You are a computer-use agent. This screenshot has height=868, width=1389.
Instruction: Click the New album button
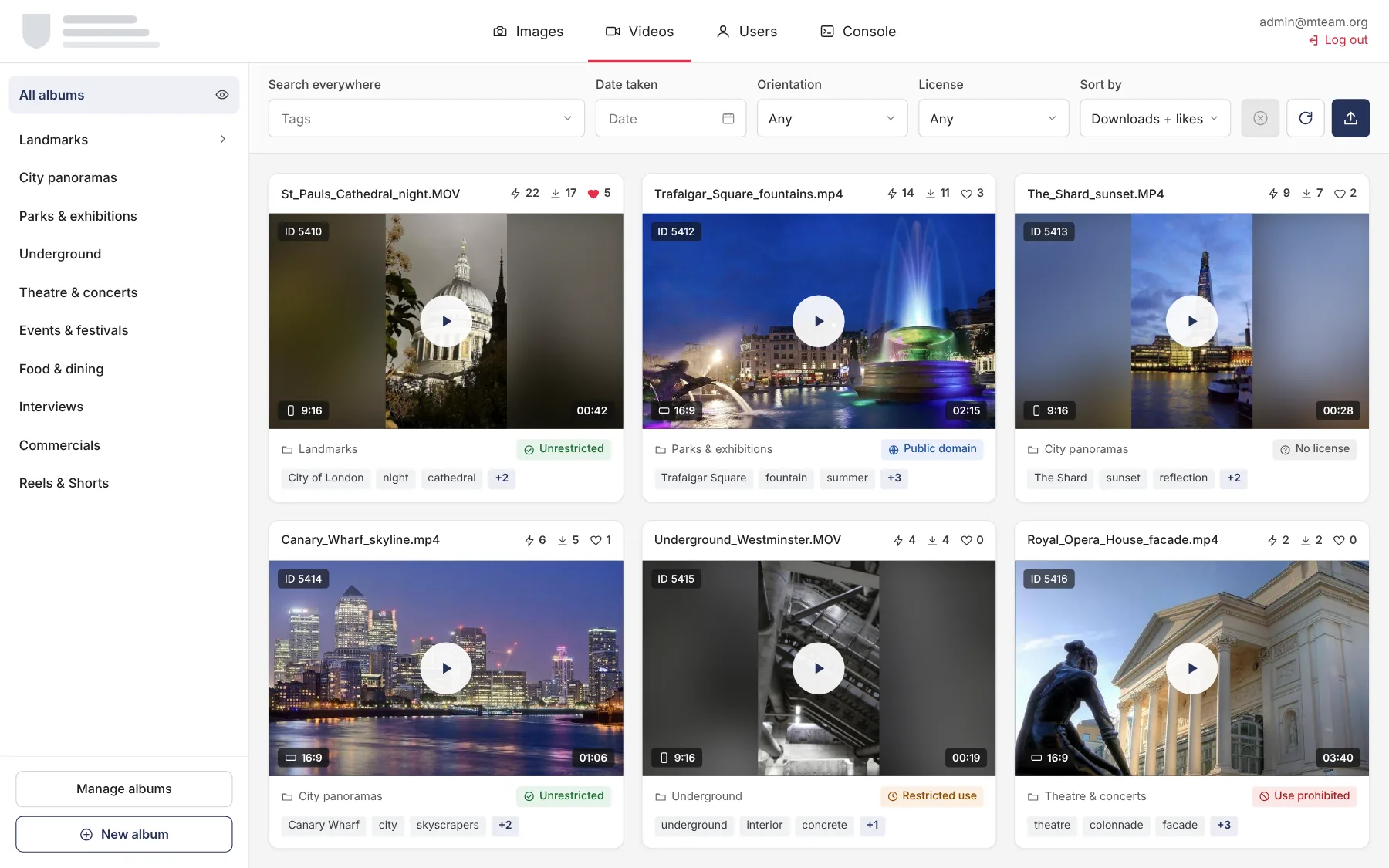pyautogui.click(x=124, y=834)
